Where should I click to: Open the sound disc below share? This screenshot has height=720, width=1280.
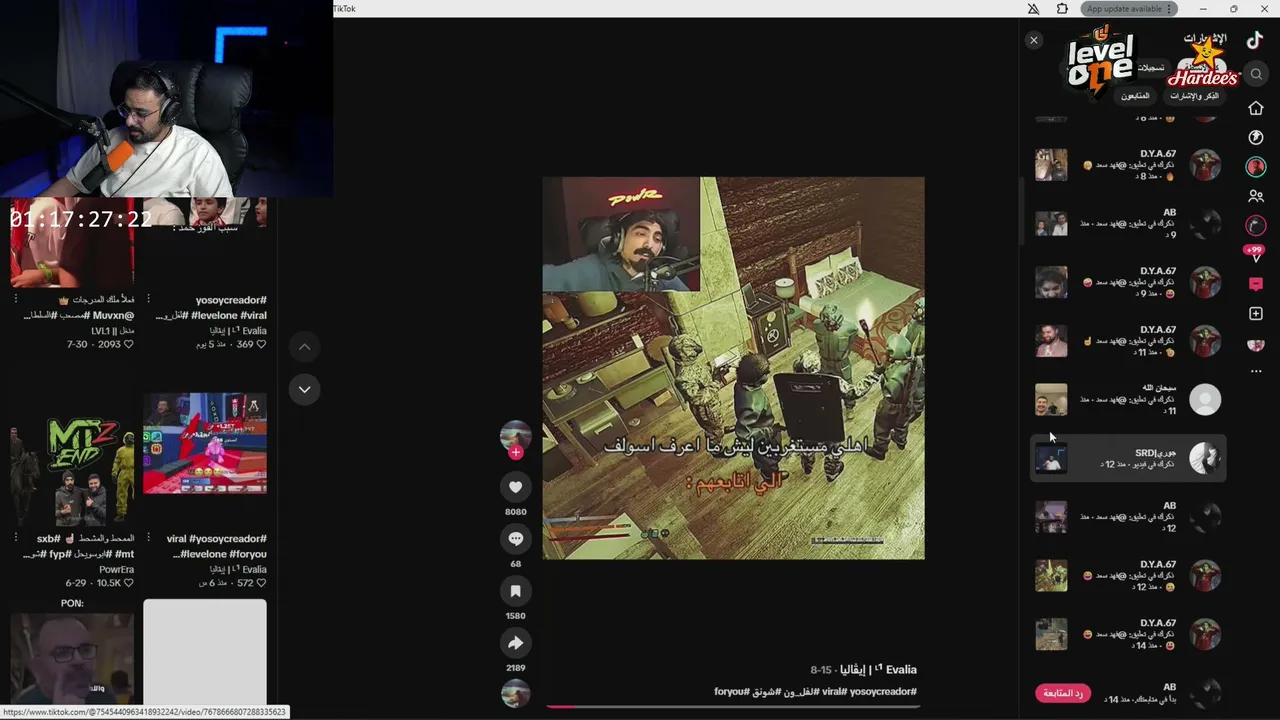click(x=515, y=693)
